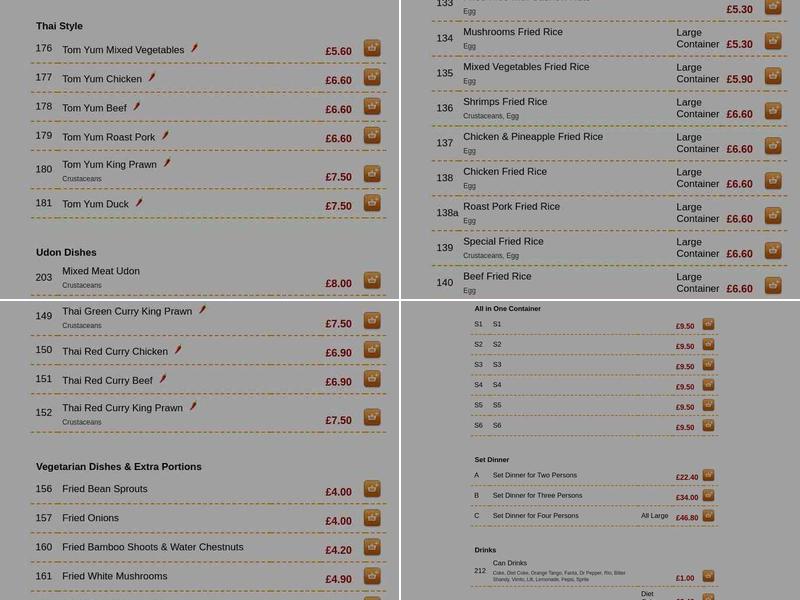
Task: Add Set Dinner for Two Persons to basket
Action: click(708, 476)
